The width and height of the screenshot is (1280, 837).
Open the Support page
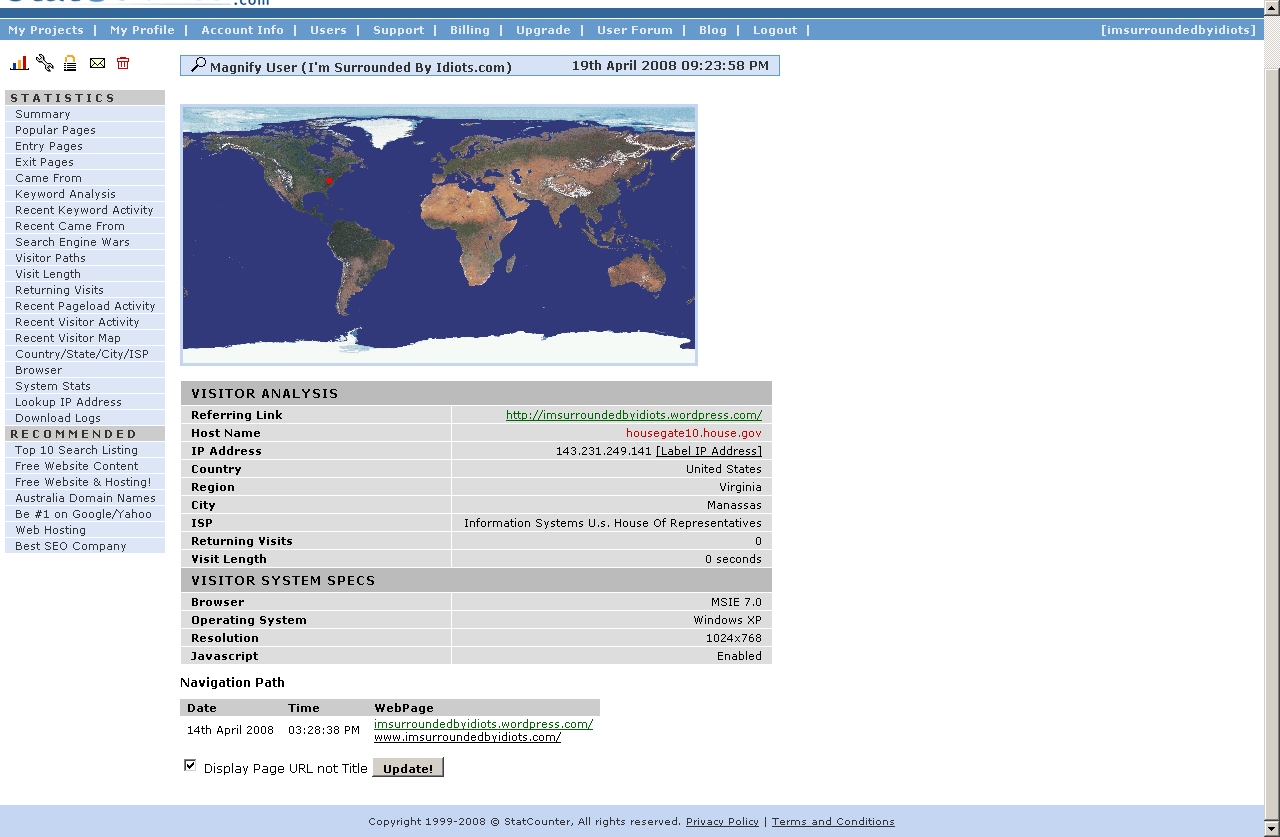click(399, 30)
